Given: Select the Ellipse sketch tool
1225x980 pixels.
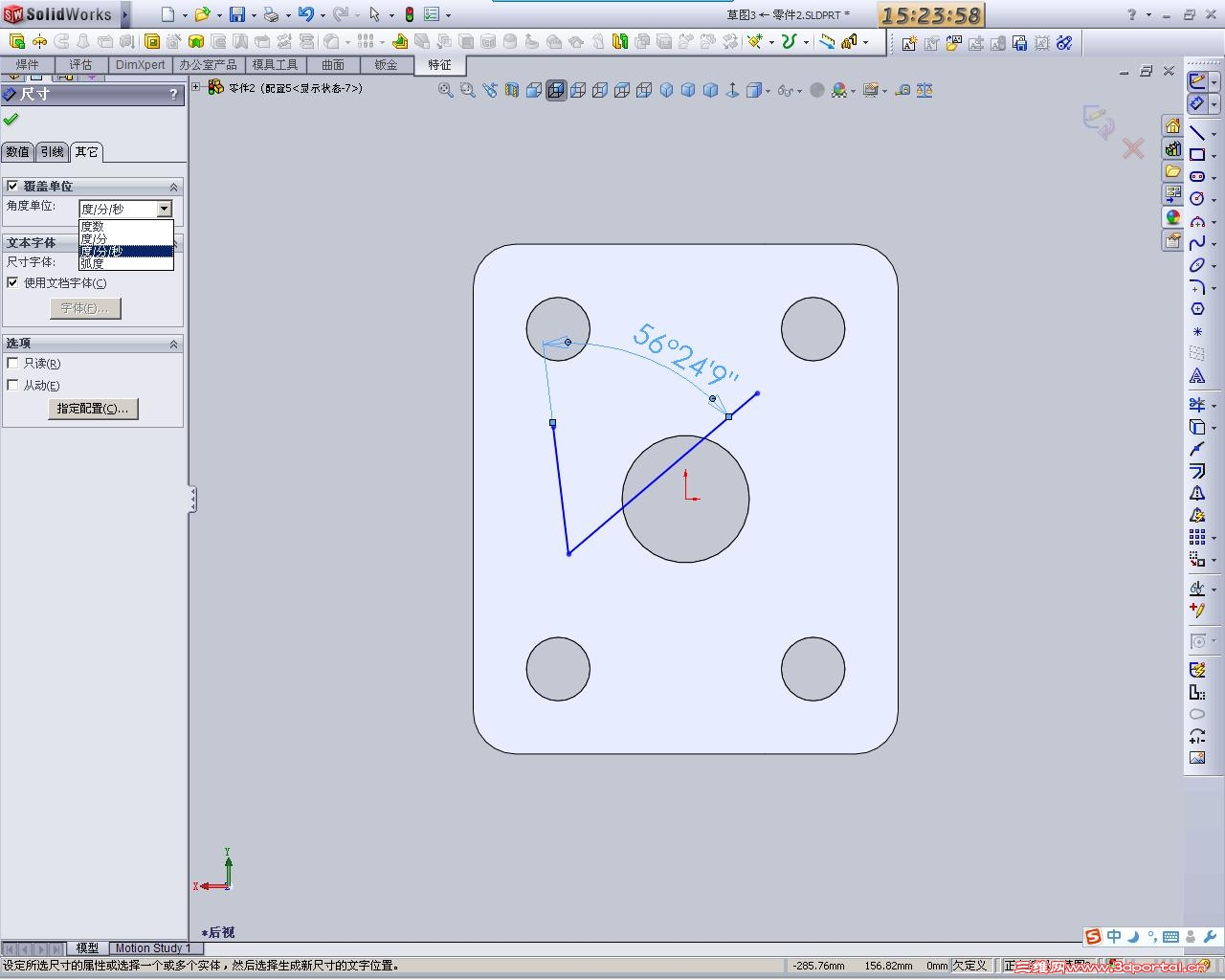Looking at the screenshot, I should pos(1197,265).
